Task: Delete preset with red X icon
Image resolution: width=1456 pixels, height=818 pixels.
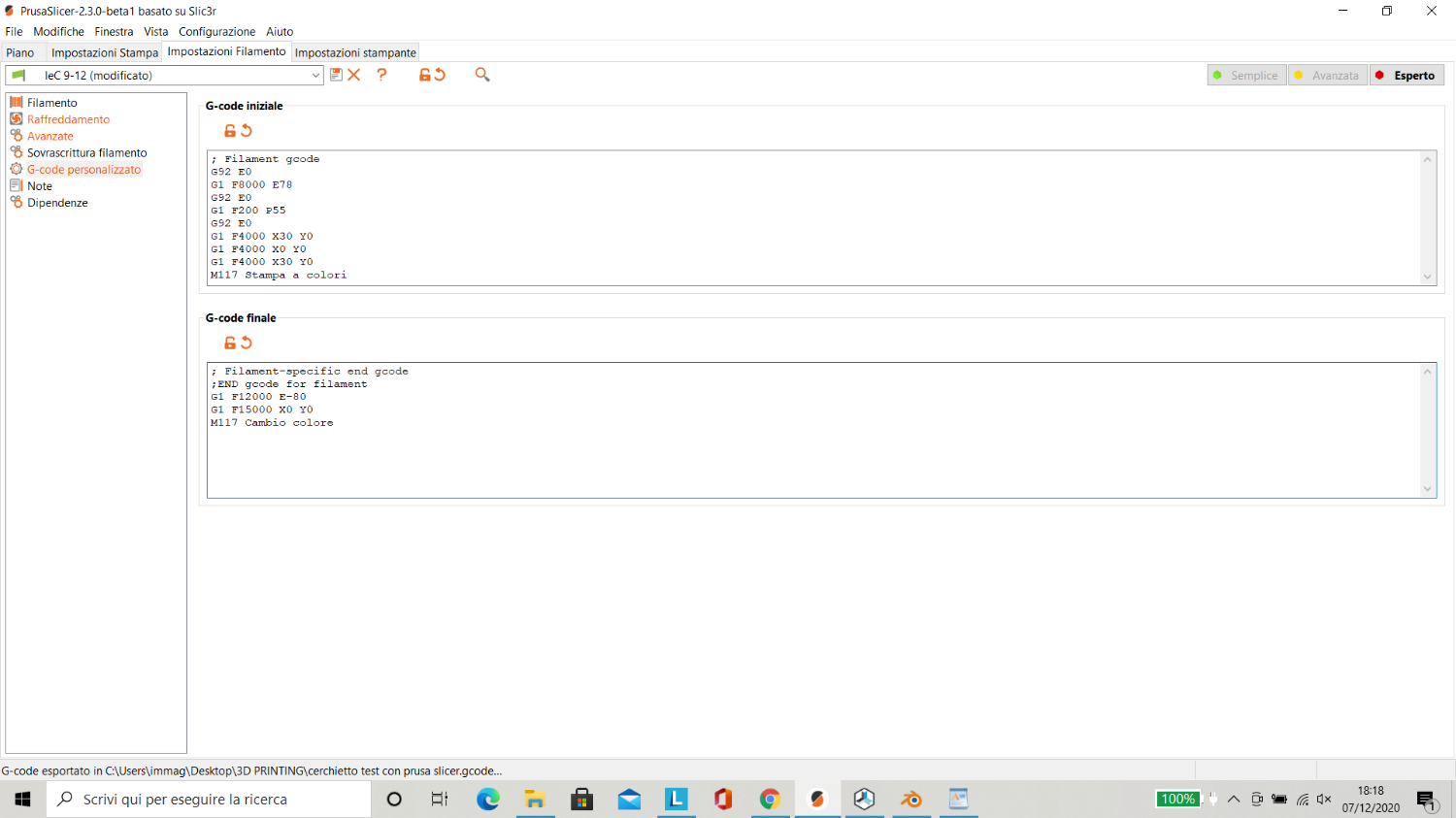Action: coord(354,75)
